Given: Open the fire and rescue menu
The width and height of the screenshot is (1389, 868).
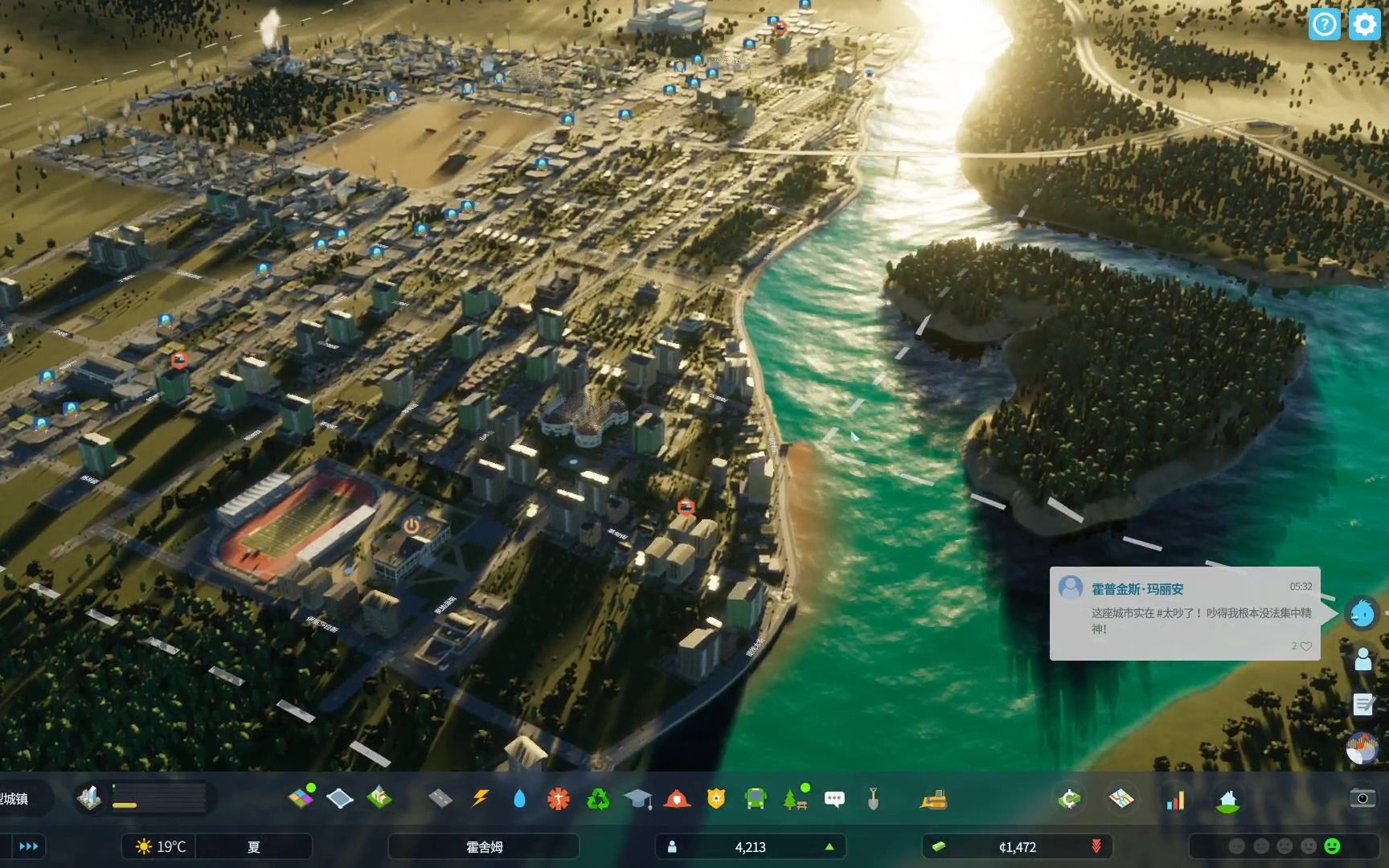Looking at the screenshot, I should point(677,798).
